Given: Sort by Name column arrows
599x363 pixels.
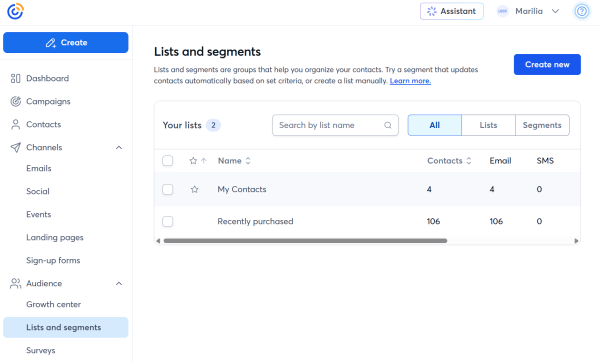Looking at the screenshot, I should [248, 160].
